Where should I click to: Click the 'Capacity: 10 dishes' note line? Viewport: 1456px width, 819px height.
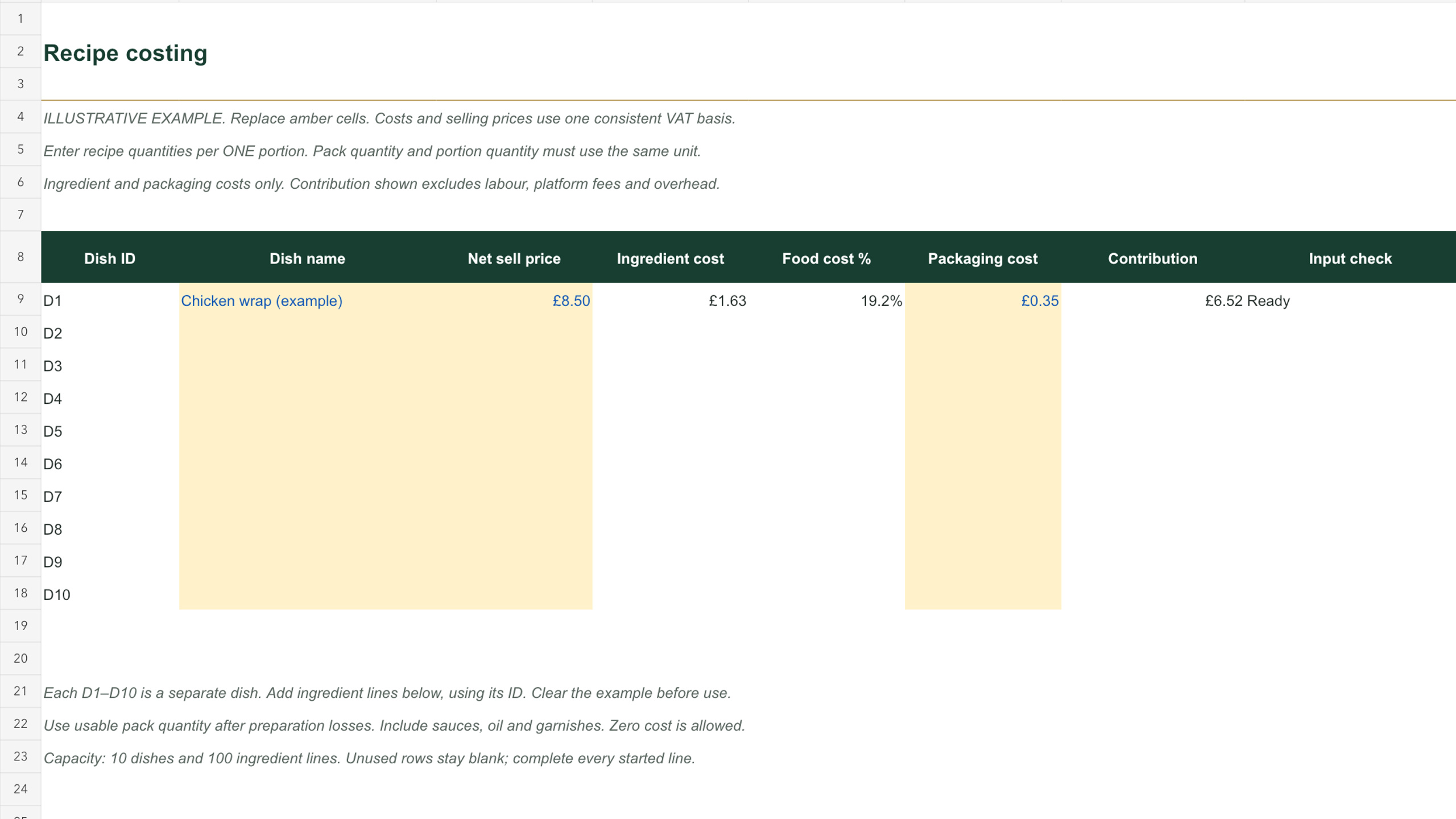point(369,758)
